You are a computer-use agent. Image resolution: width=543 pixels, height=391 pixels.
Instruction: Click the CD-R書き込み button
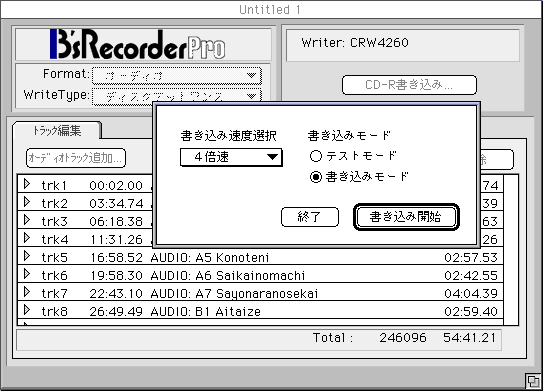409,85
